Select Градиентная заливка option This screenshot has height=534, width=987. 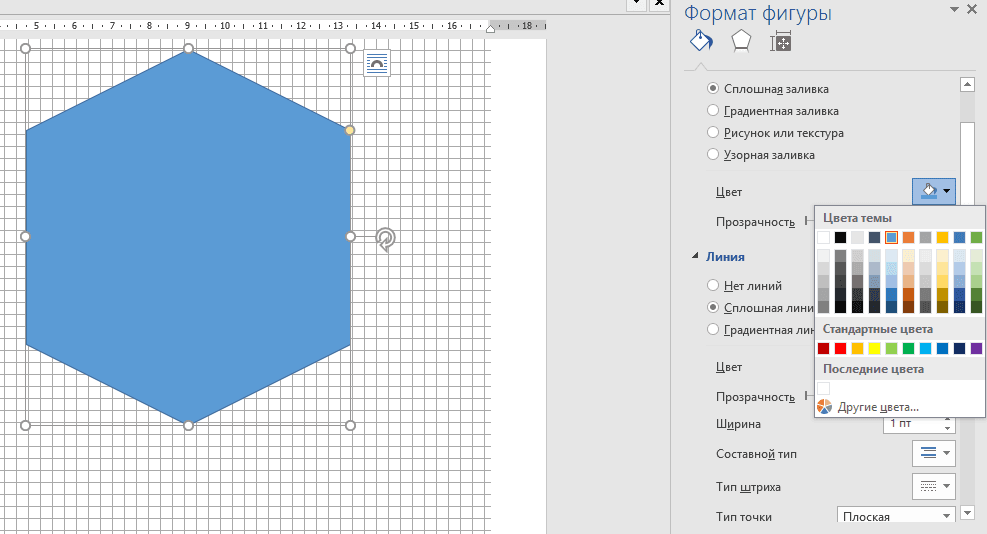click(713, 111)
